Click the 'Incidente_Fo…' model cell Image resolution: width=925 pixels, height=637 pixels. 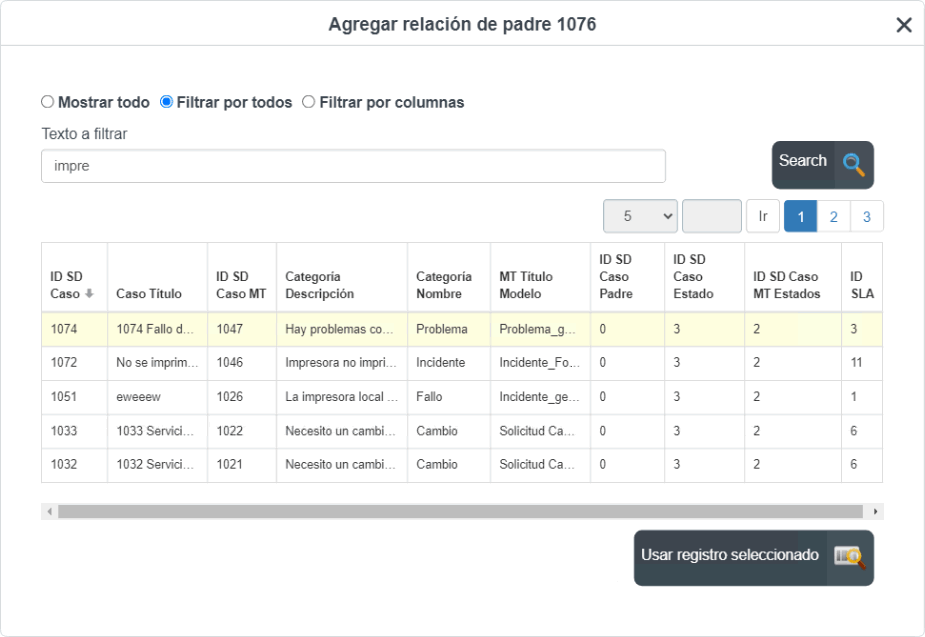540,363
